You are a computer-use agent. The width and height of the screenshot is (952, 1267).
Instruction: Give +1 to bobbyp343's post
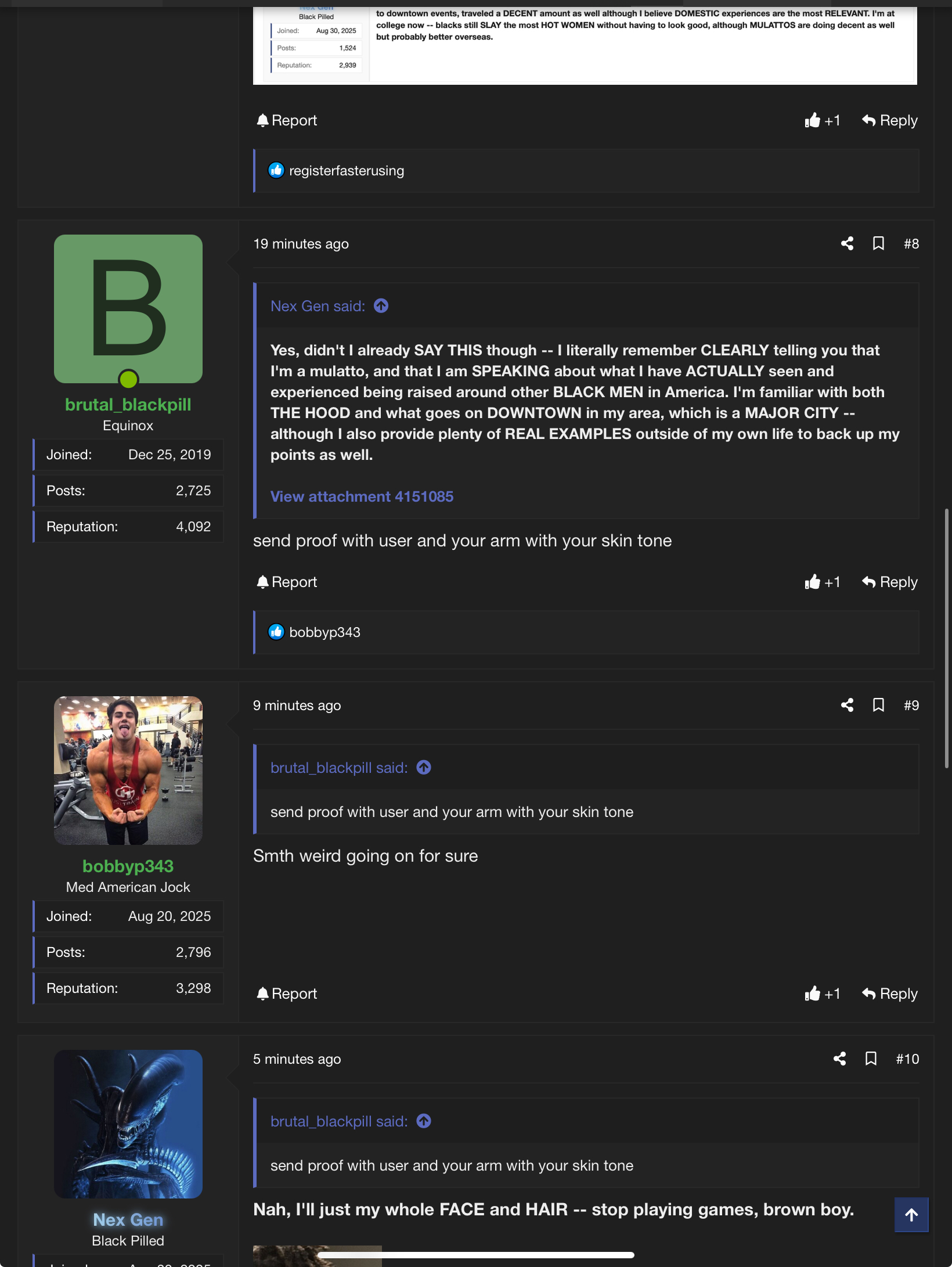click(x=822, y=994)
